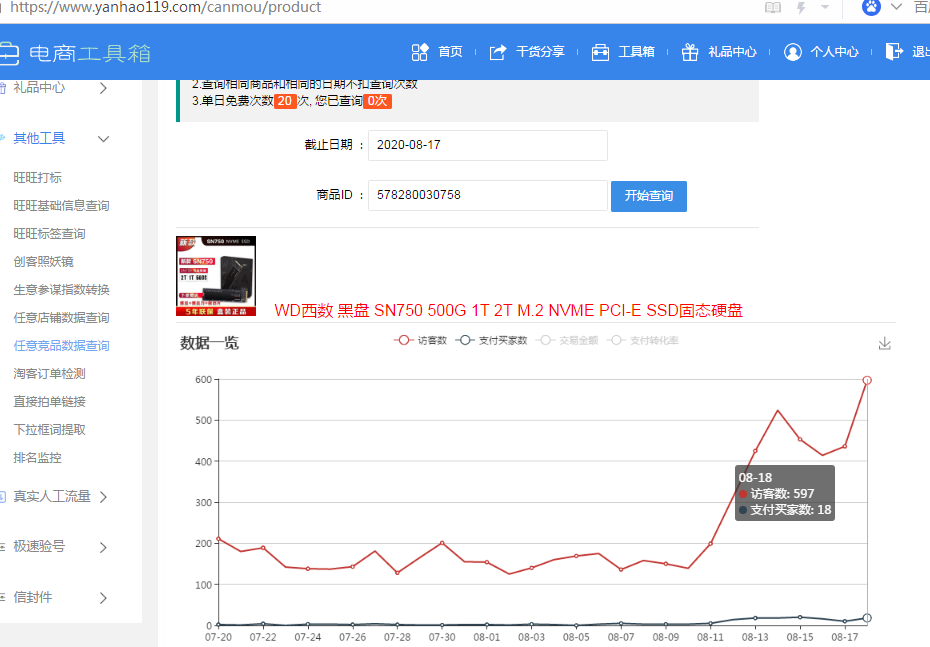
Task: Expand the 真实人工流量 sidebar section
Action: pyautogui.click(x=103, y=497)
